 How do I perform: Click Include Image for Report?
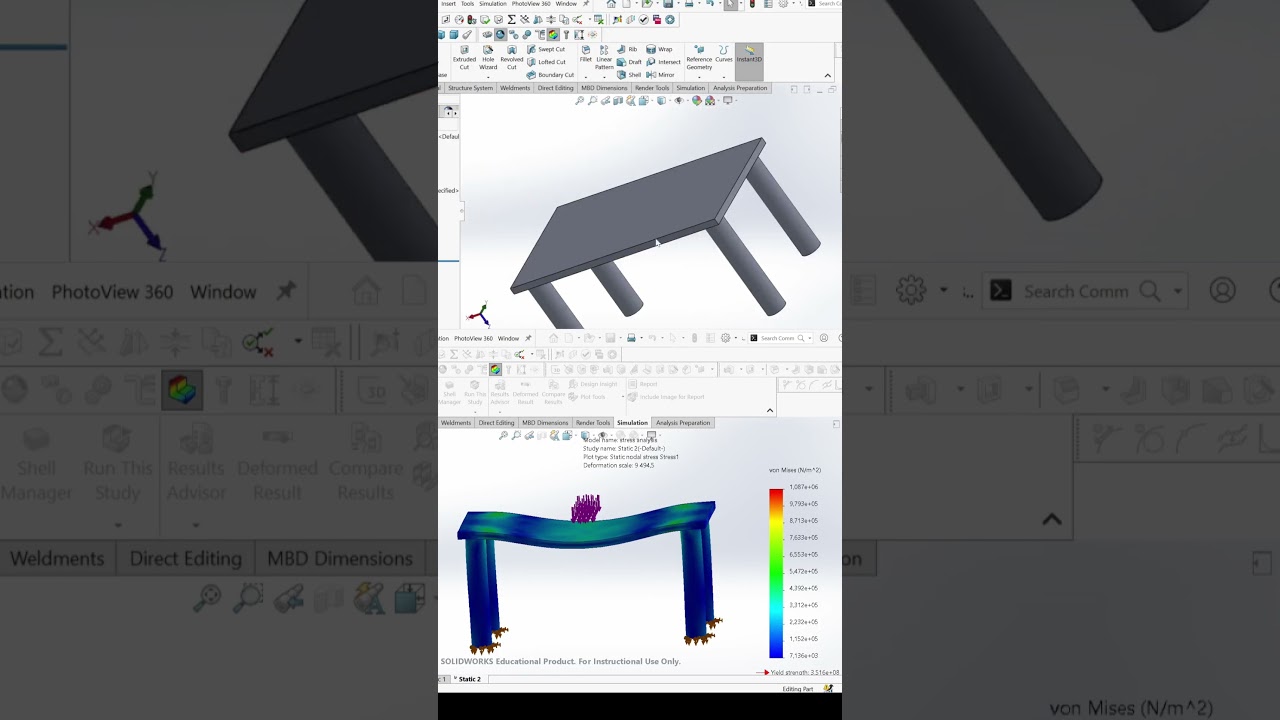(666, 397)
